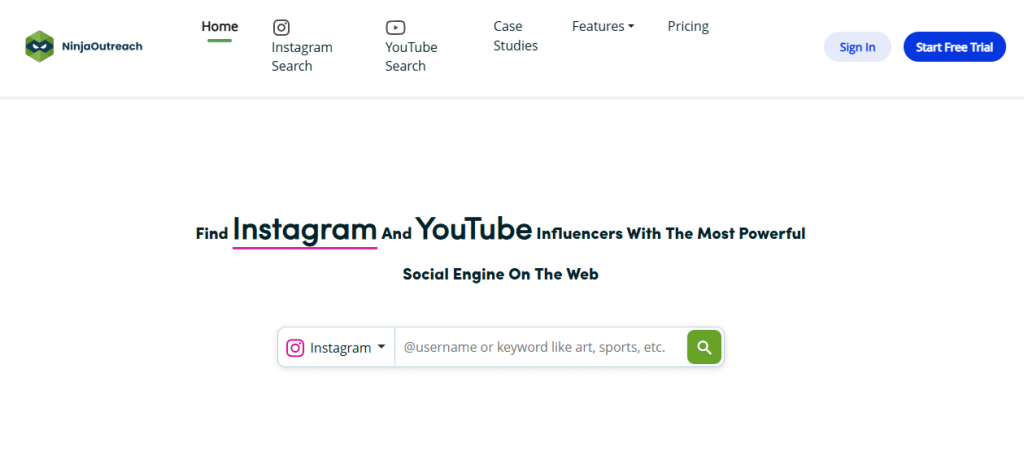
Task: Open the Instagram platform selector dropdown
Action: point(336,347)
